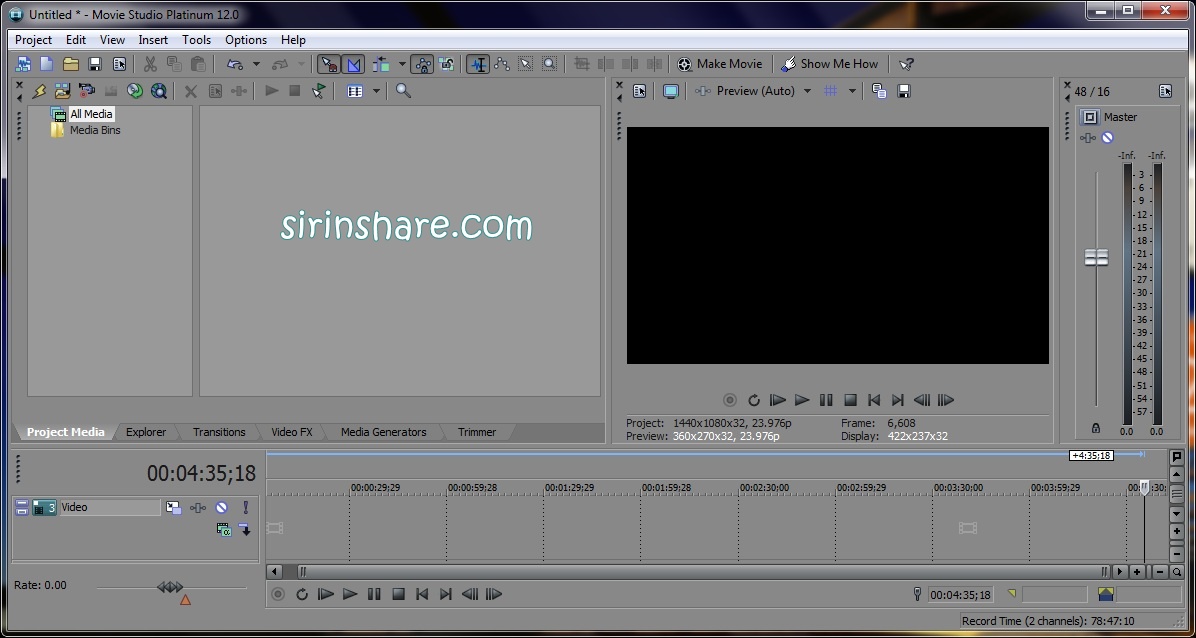Switch to the Explorer tab
The width and height of the screenshot is (1196, 638).
coord(146,432)
